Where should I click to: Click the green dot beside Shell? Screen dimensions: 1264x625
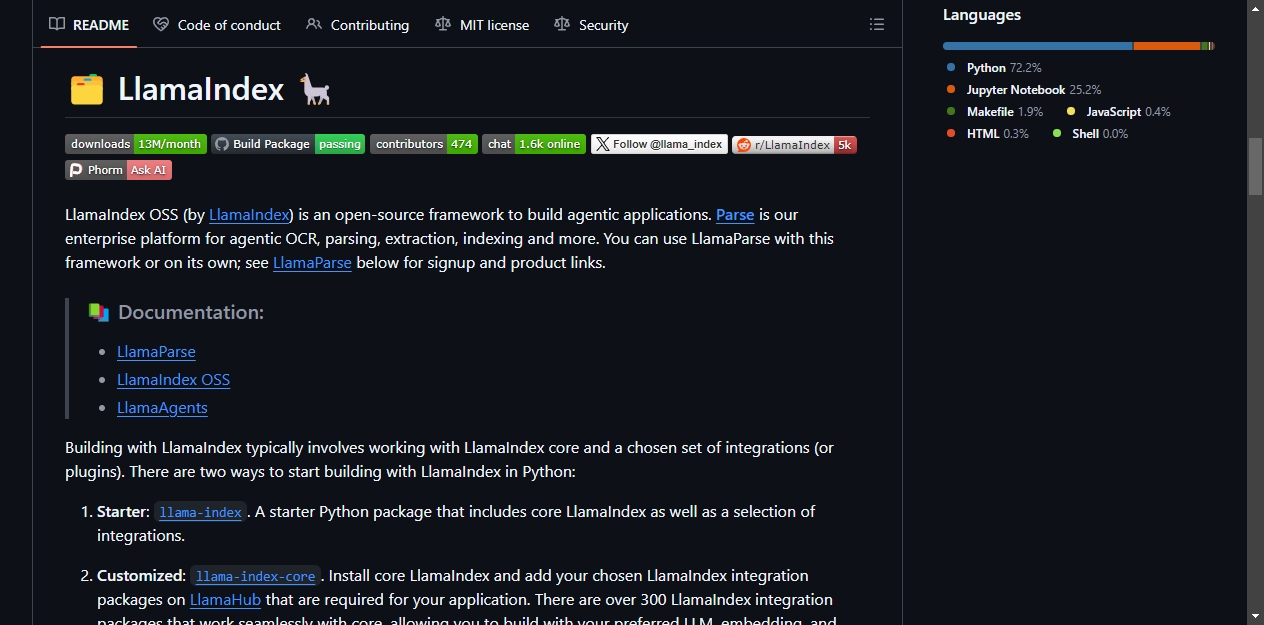click(1057, 134)
